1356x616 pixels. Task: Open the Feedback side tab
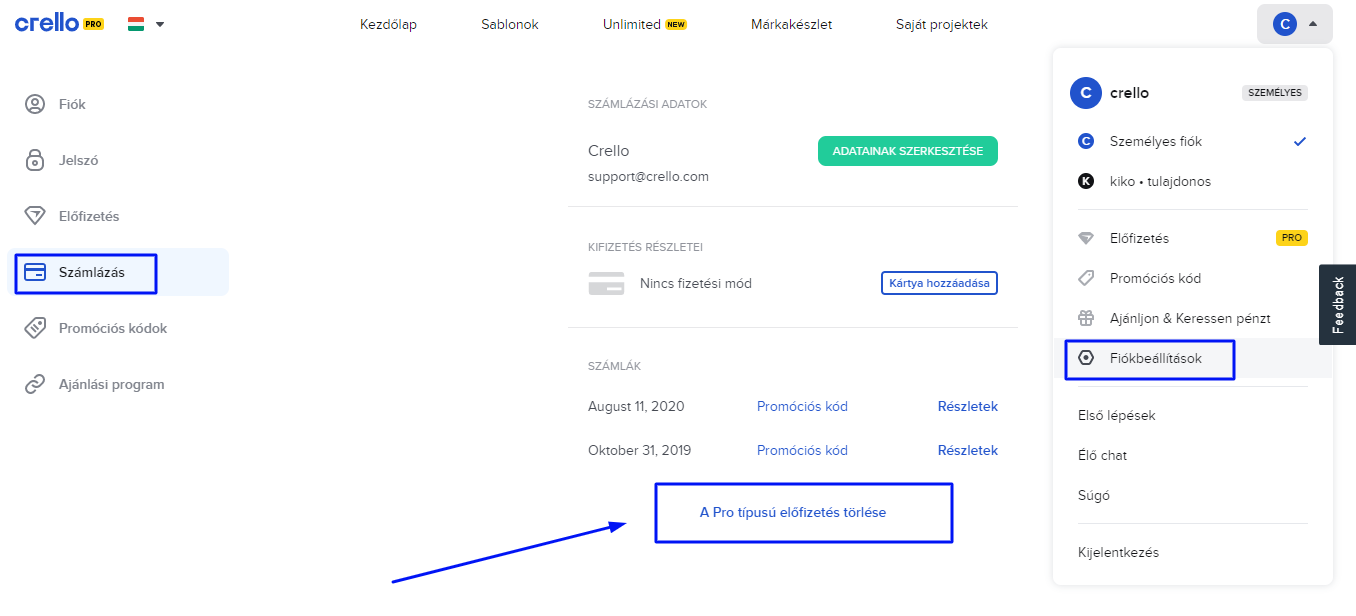tap(1338, 305)
